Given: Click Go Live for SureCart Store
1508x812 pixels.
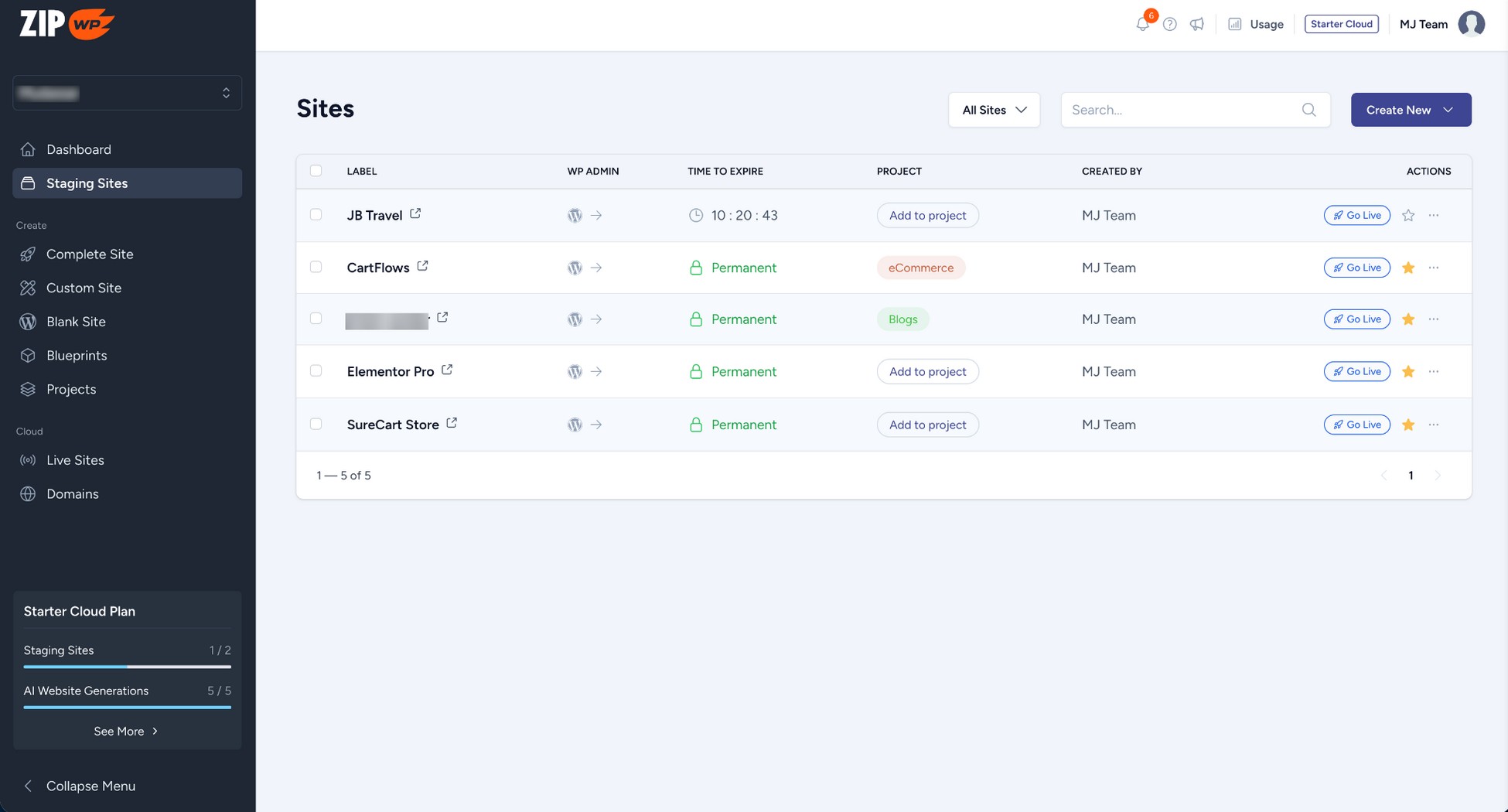Looking at the screenshot, I should pos(1356,425).
